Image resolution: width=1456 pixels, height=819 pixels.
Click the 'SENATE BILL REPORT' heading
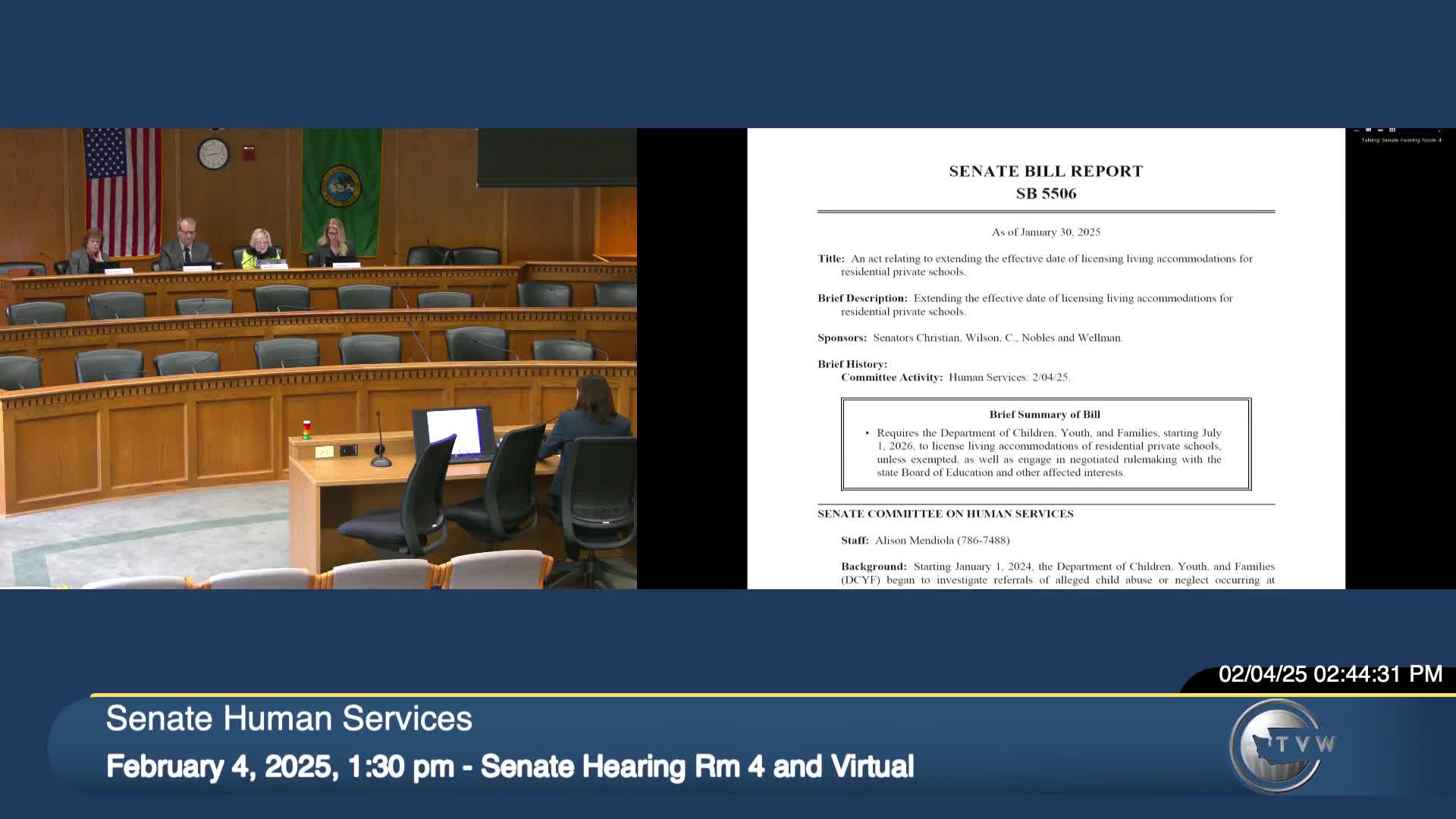(1046, 171)
